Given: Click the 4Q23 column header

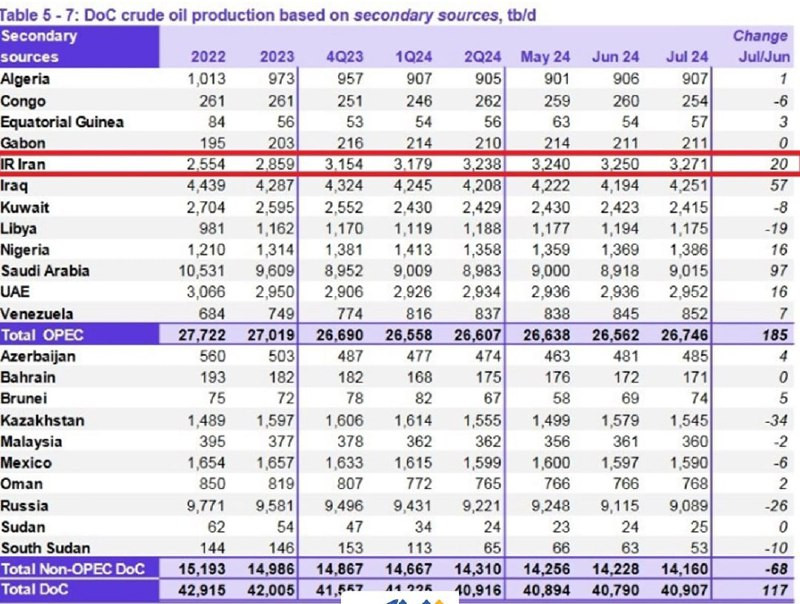Looking at the screenshot, I should (345, 56).
